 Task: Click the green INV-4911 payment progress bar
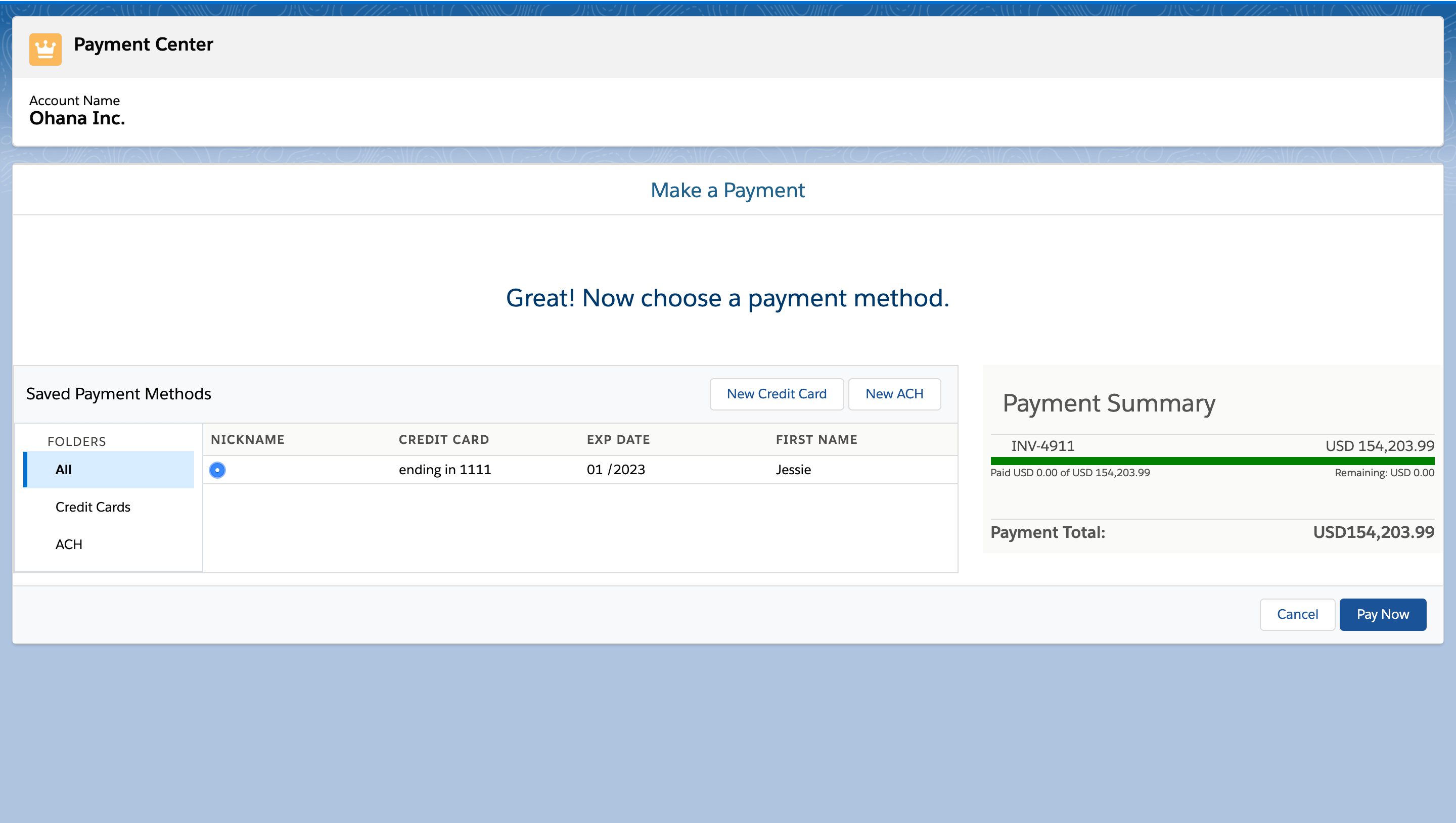pos(1212,461)
